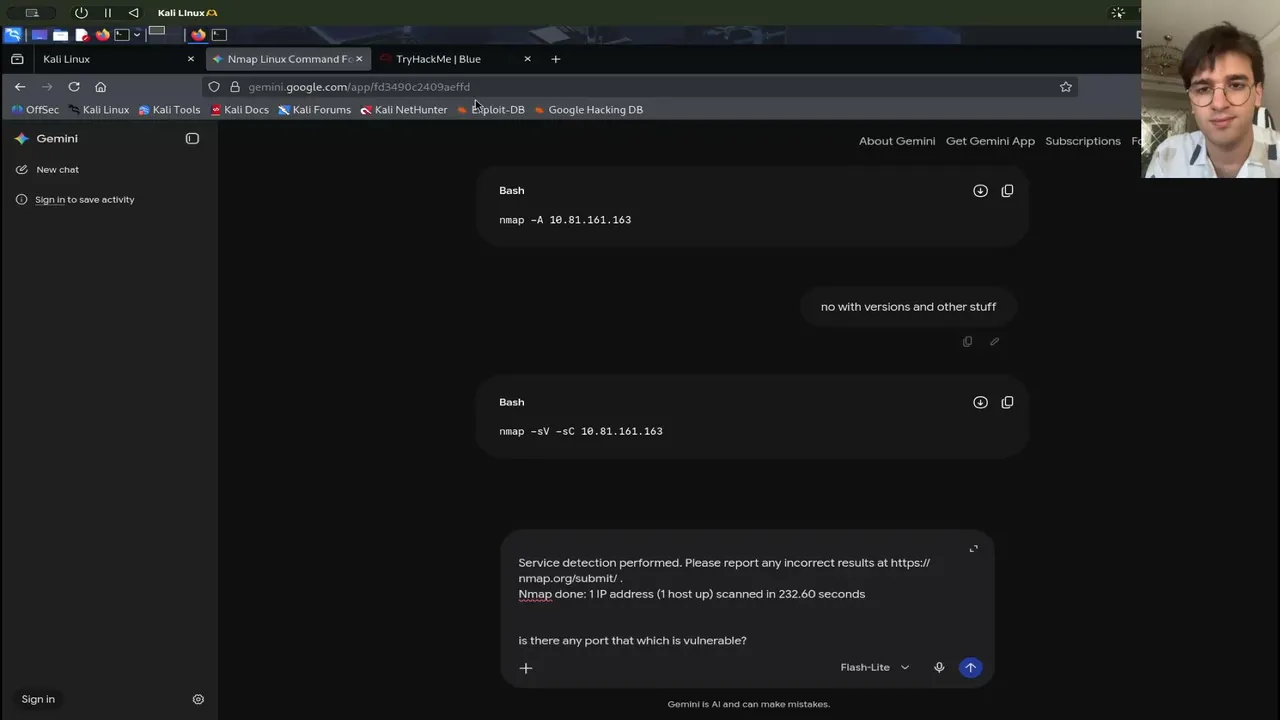This screenshot has width=1280, height=720.
Task: Open the OffSec bookmark
Action: [35, 110]
